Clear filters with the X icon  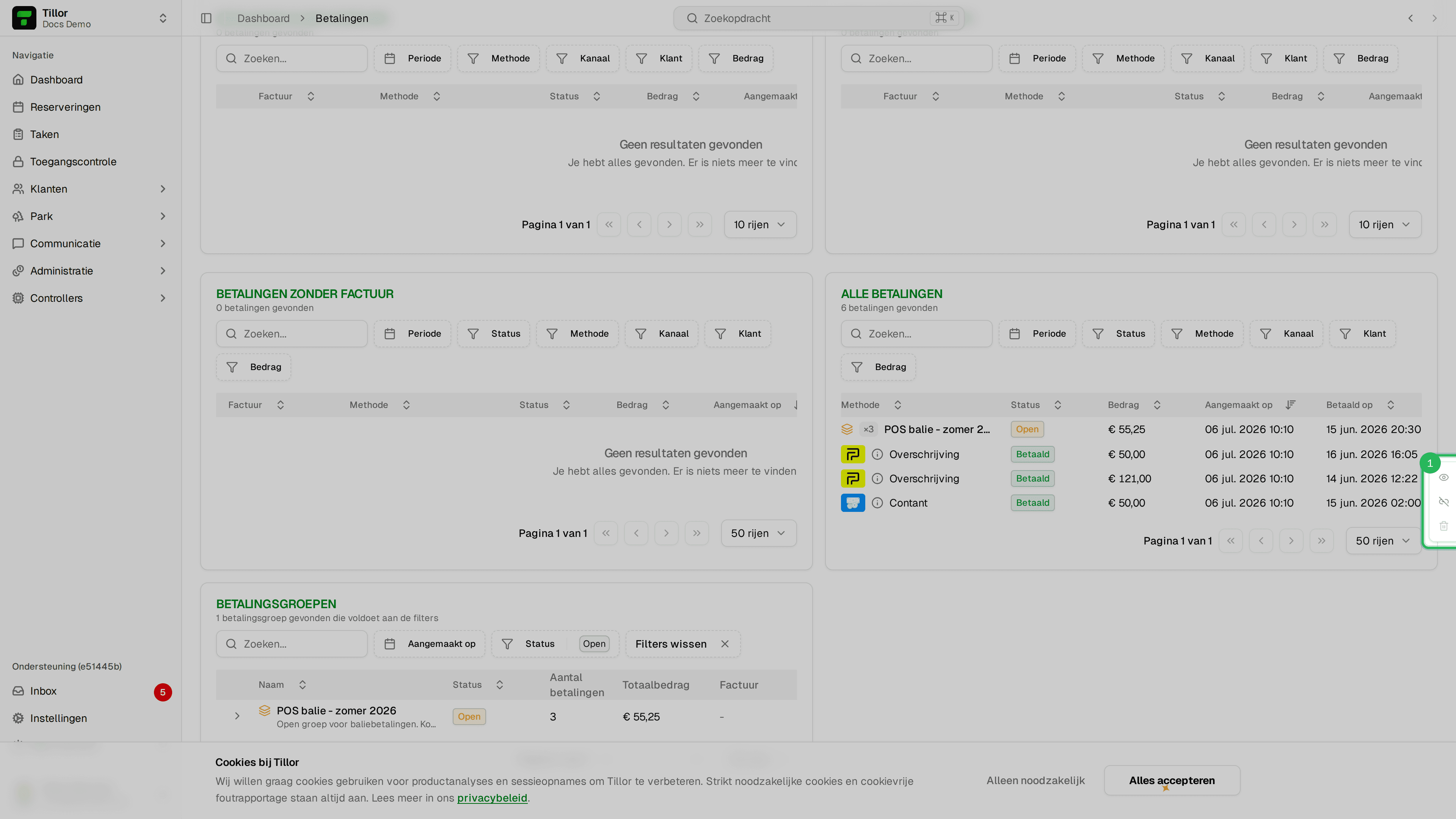(725, 644)
